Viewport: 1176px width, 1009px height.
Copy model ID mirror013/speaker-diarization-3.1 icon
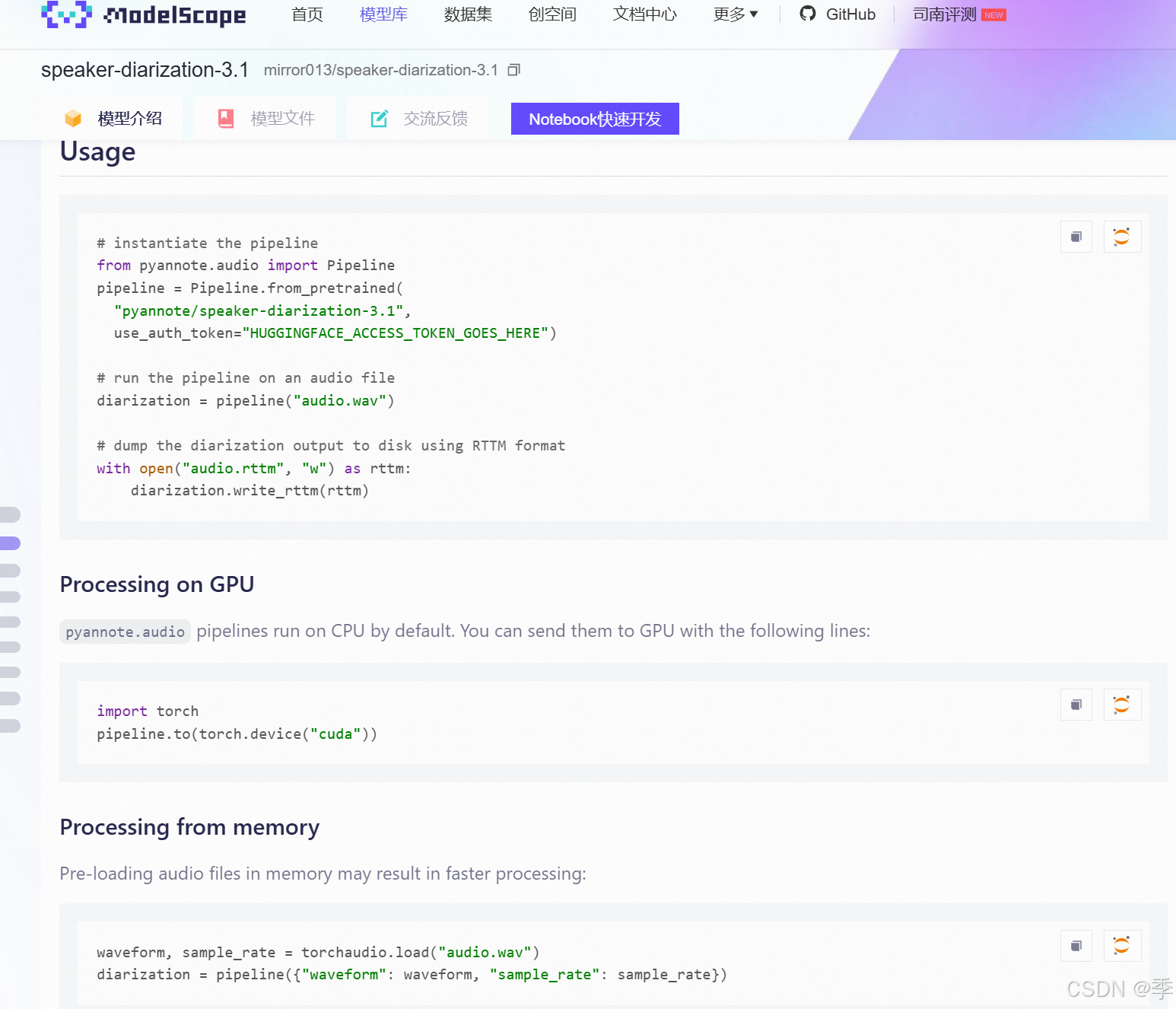[514, 70]
